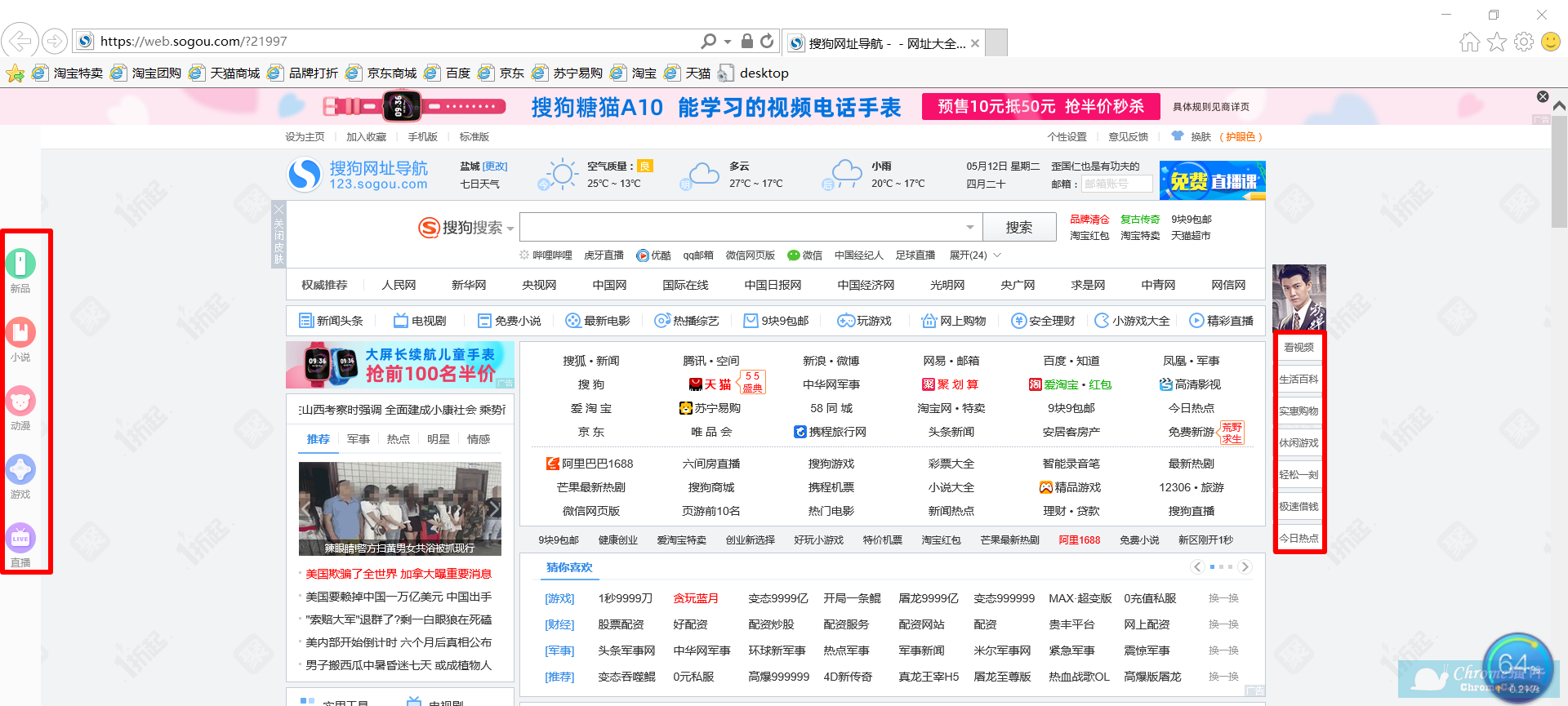Image resolution: width=1568 pixels, height=706 pixels.
Task: Click the page vertical scrollbar thumb
Action: (x=1559, y=171)
